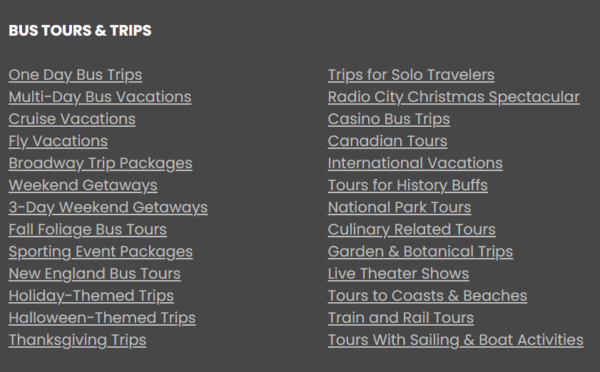Open New England Bus Tours
This screenshot has width=600, height=372.
pyautogui.click(x=95, y=274)
